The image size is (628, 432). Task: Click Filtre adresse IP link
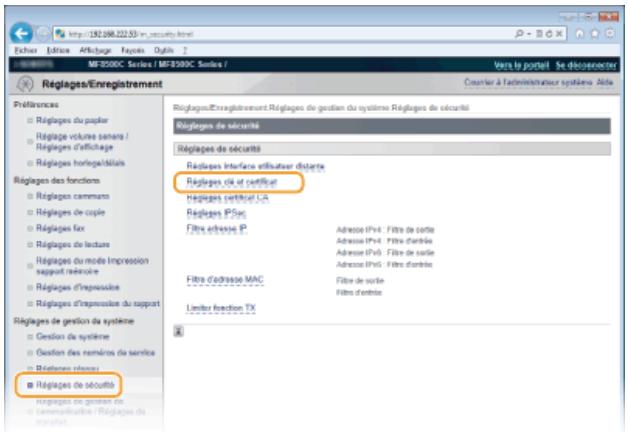coord(217,228)
